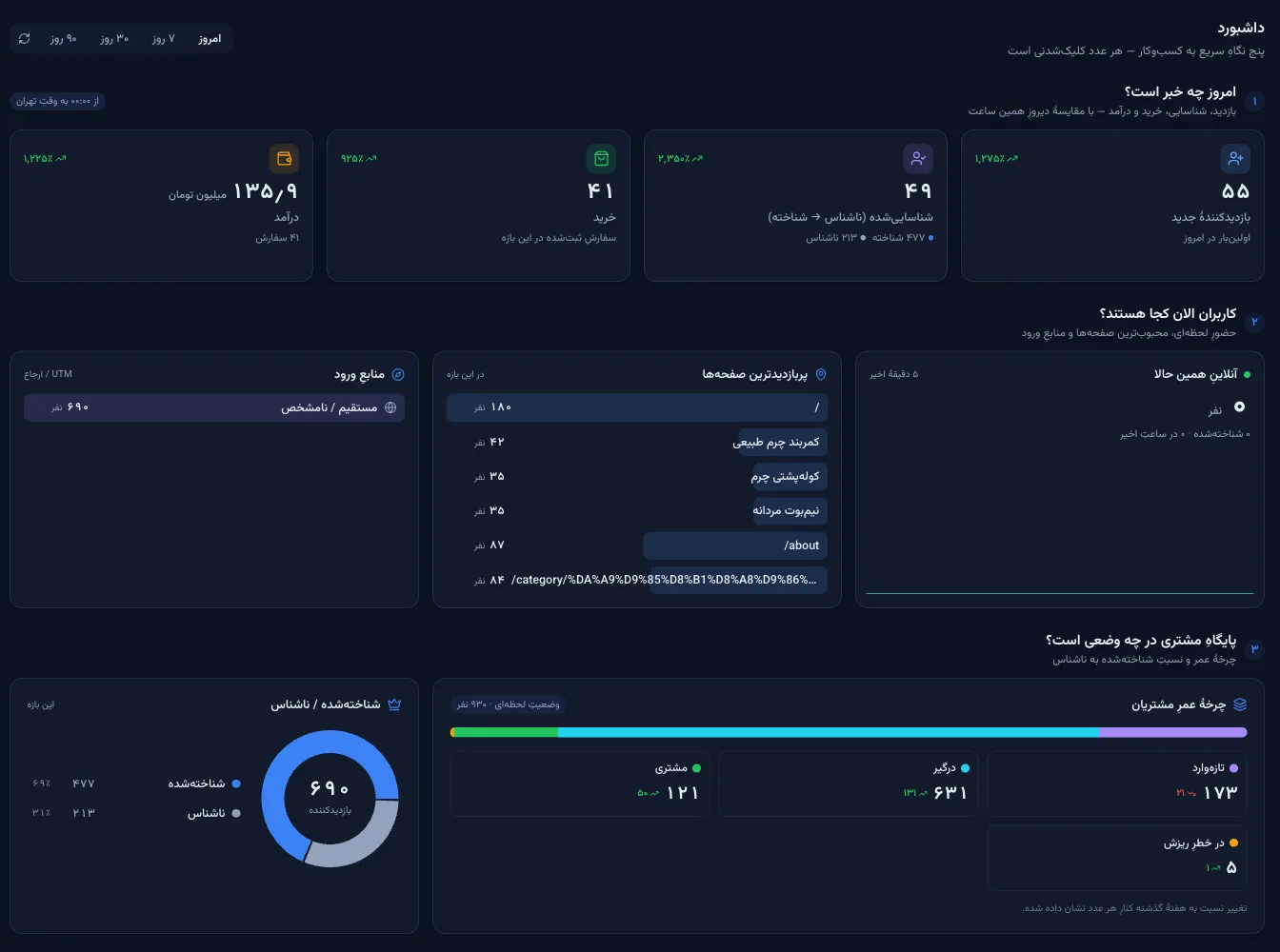The height and width of the screenshot is (952, 1280).
Task: Click the کمربند چرم طبیعی page row
Action: pyautogui.click(x=637, y=442)
